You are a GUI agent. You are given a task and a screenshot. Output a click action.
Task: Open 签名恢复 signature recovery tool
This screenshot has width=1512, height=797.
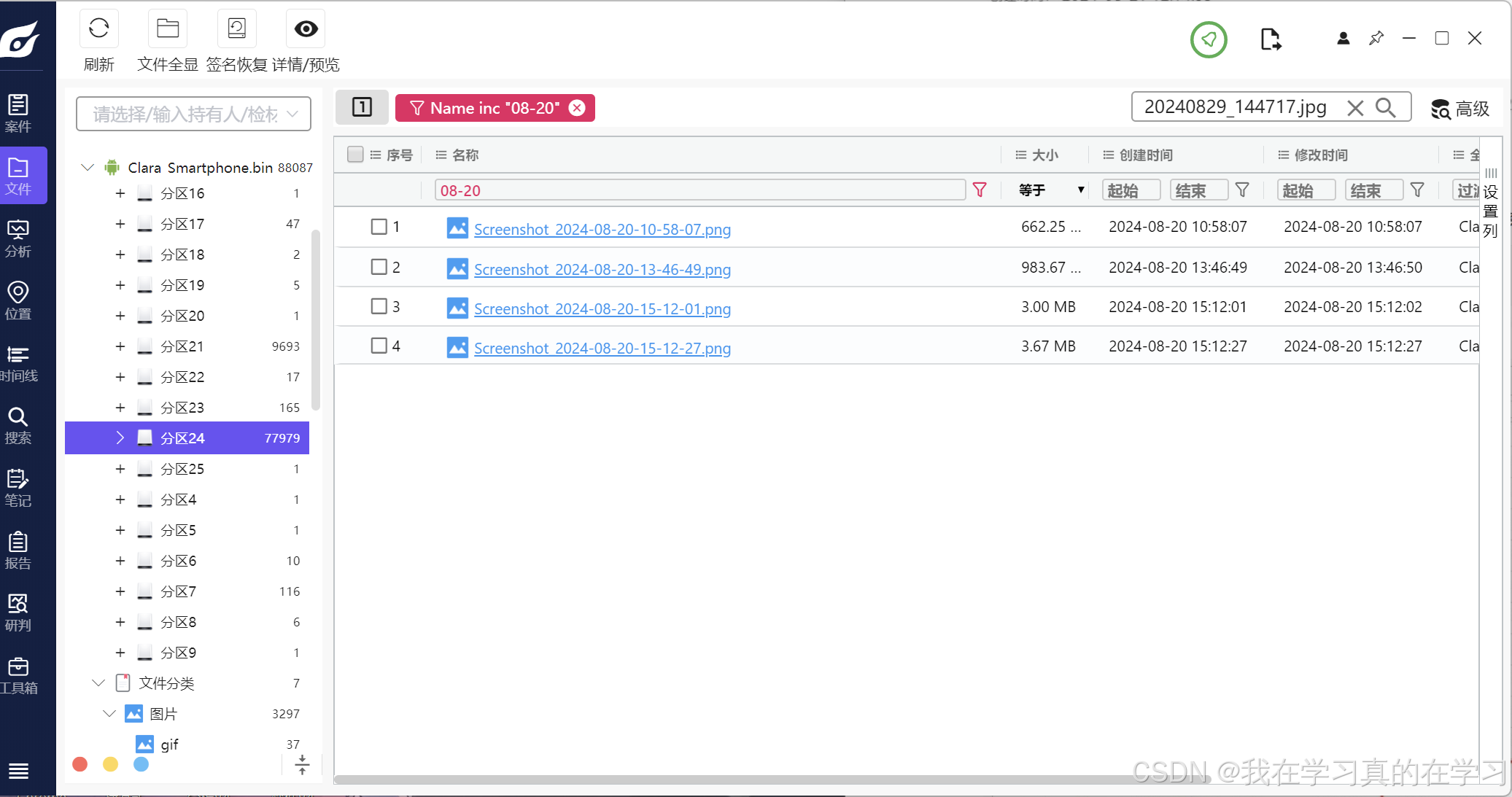pos(236,29)
